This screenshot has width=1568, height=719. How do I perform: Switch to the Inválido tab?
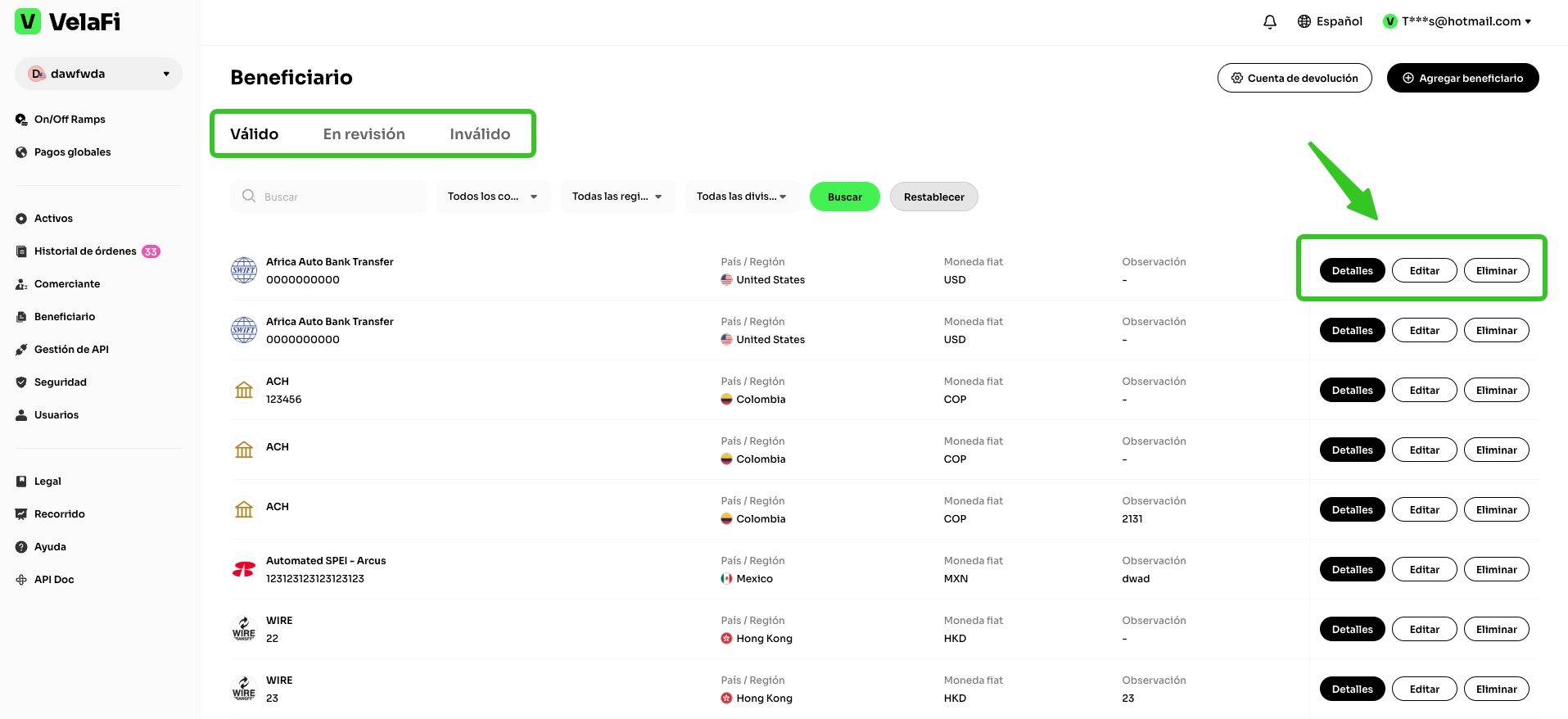[x=480, y=134]
